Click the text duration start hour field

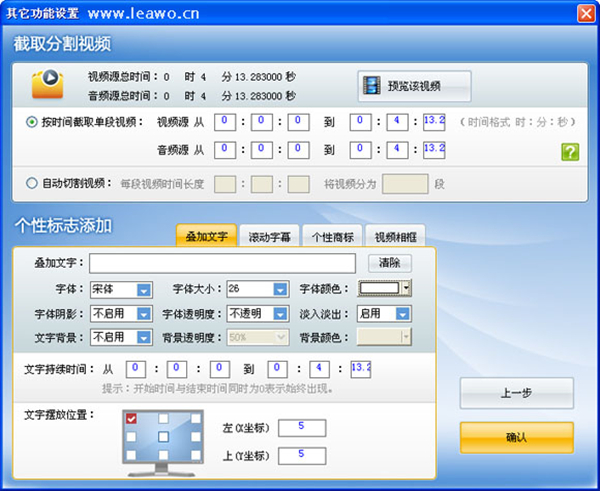click(x=135, y=369)
